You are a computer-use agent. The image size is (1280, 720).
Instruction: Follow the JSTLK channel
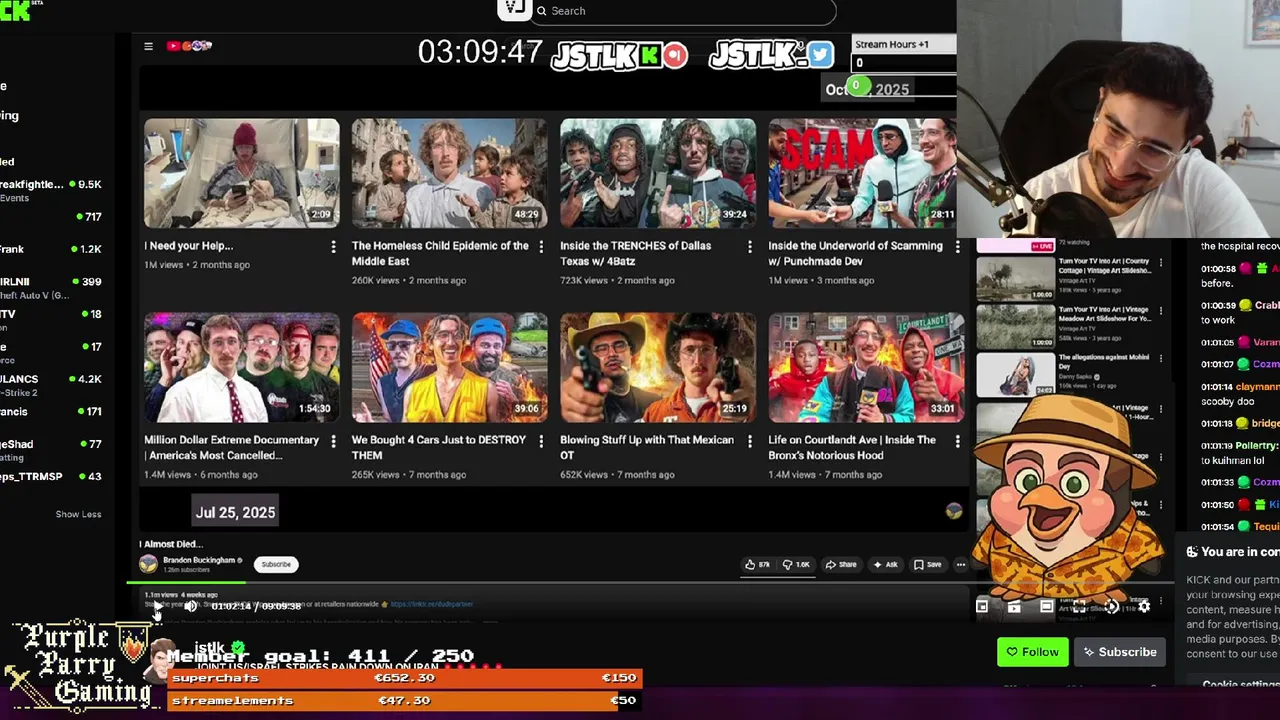pos(1032,652)
